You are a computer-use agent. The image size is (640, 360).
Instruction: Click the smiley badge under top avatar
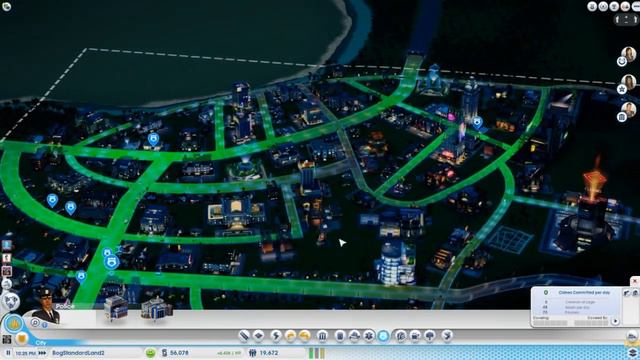point(622,62)
